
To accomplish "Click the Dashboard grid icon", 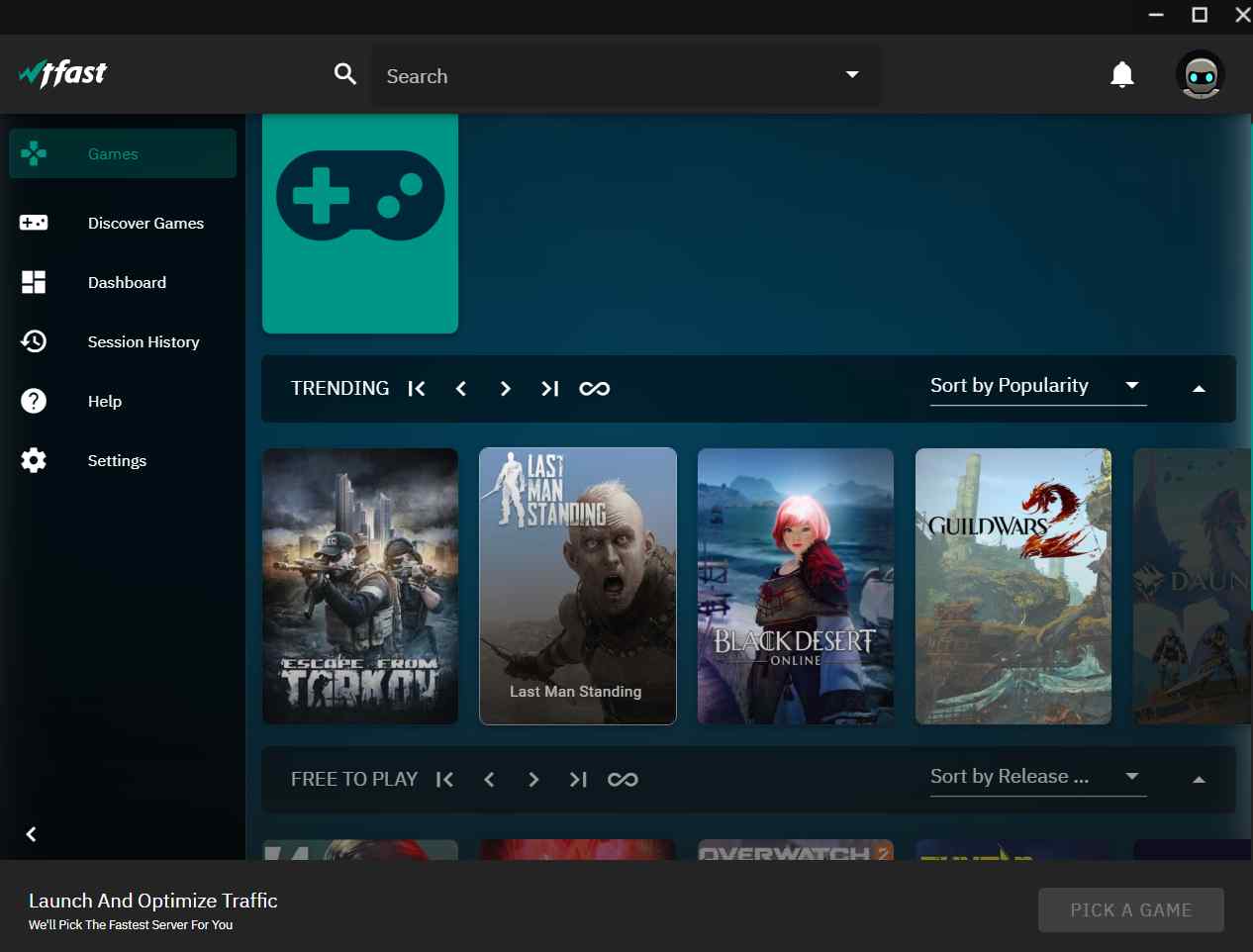I will pos(34,282).
